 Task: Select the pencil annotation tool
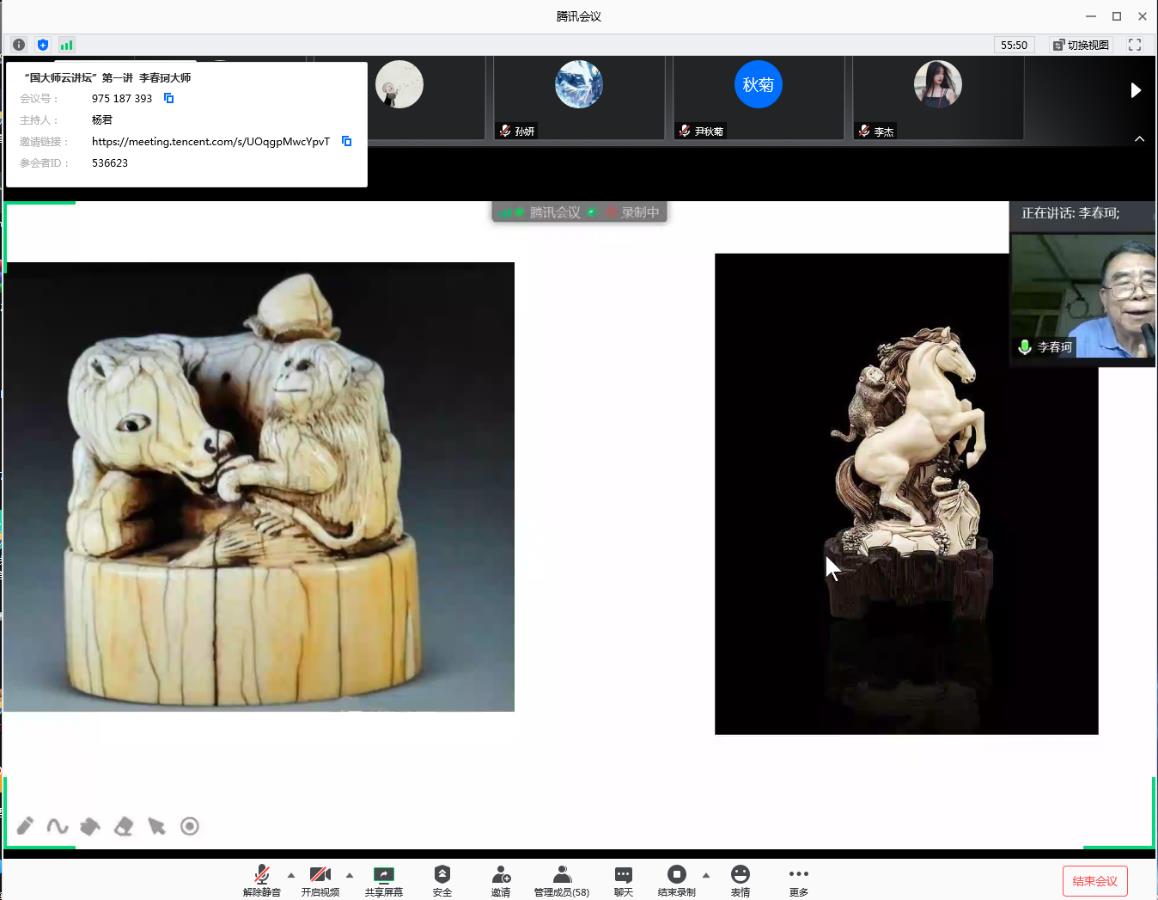(x=25, y=826)
